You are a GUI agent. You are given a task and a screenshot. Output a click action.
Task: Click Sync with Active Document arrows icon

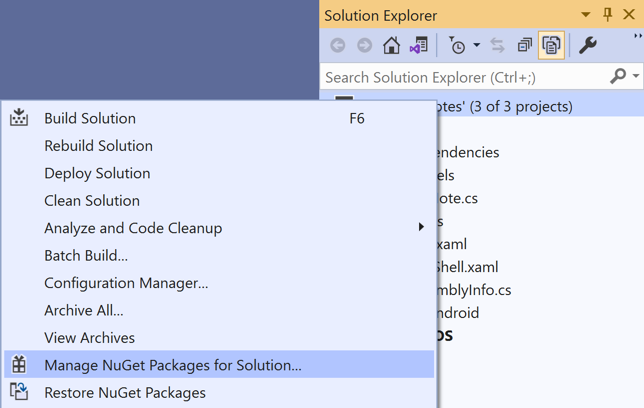coord(498,45)
